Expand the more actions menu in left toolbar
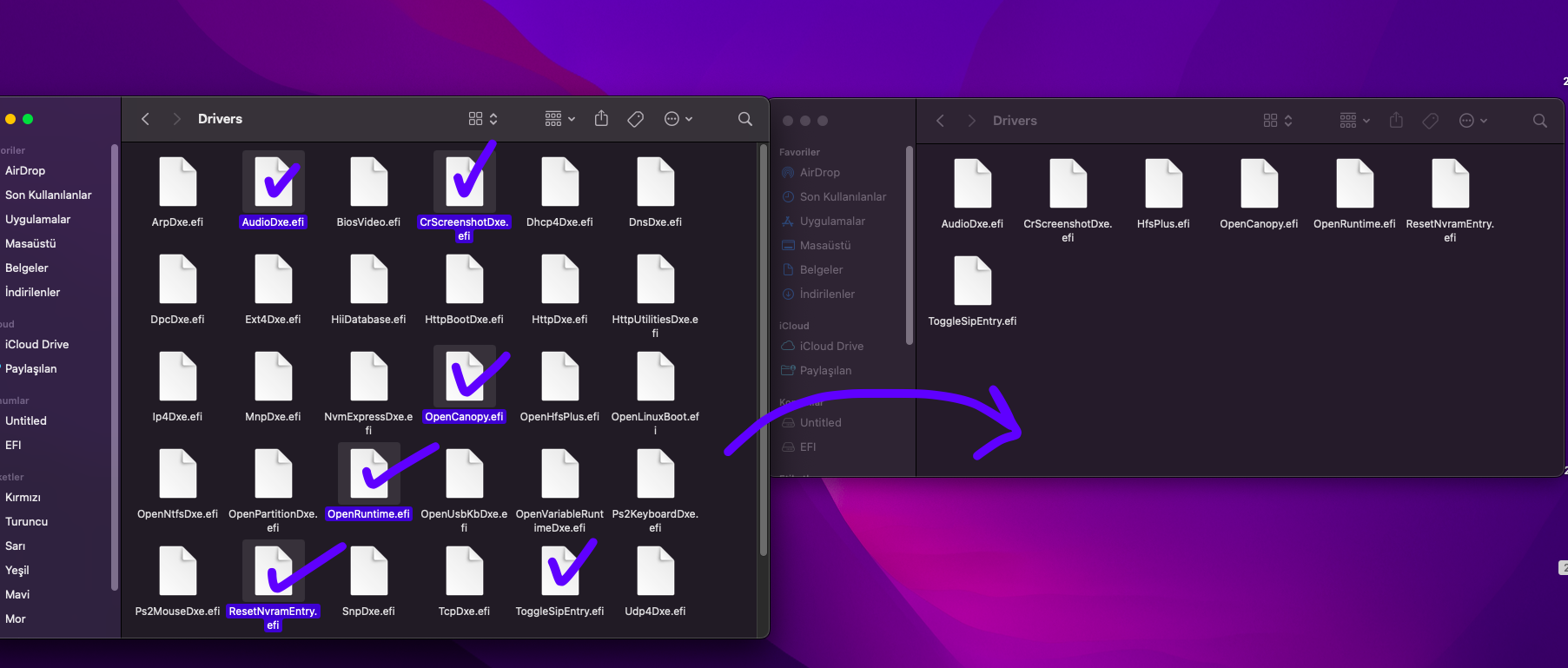Viewport: 1568px width, 668px height. pyautogui.click(x=678, y=119)
